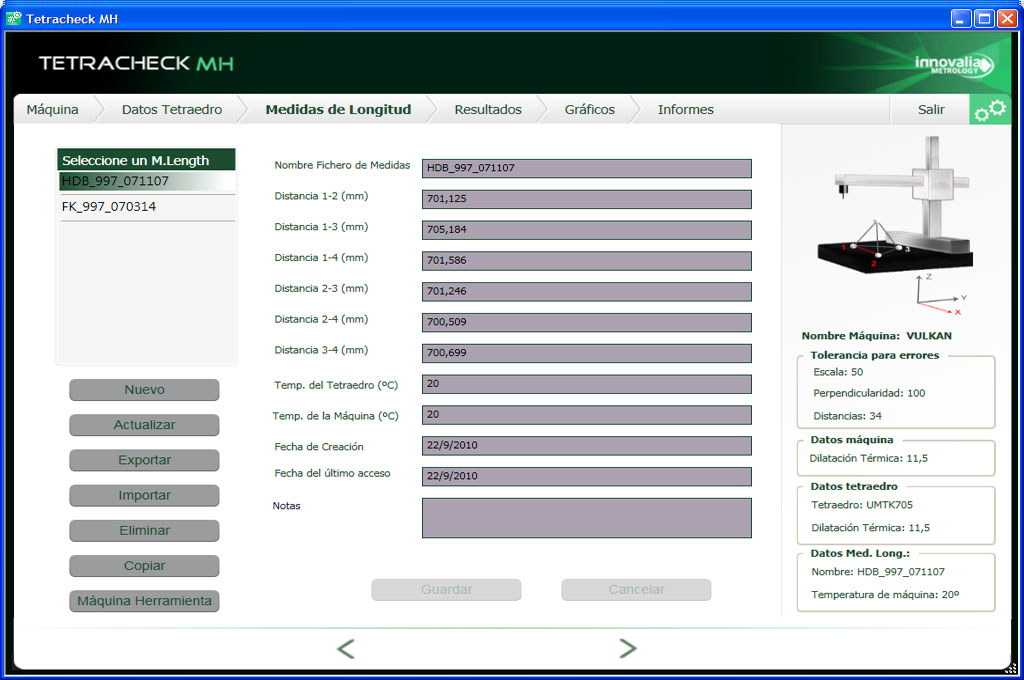Switch to the Informes tab
This screenshot has height=680, width=1024.
[x=685, y=110]
